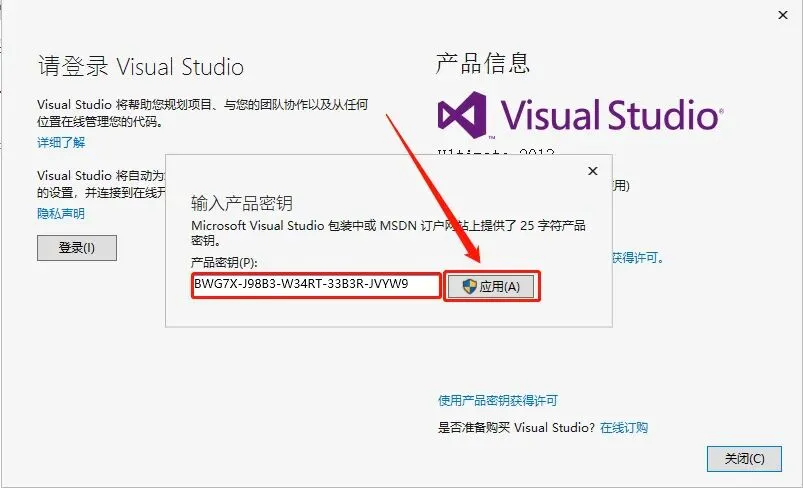Click the 登录(I) sign-in button
Image resolution: width=803 pixels, height=488 pixels.
[77, 248]
